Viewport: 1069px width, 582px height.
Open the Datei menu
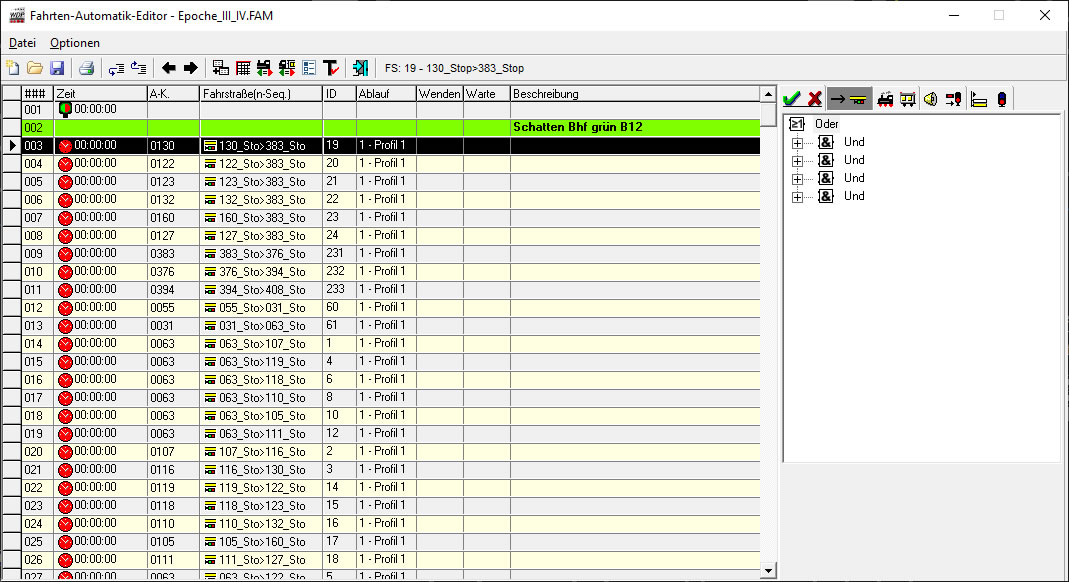click(22, 43)
